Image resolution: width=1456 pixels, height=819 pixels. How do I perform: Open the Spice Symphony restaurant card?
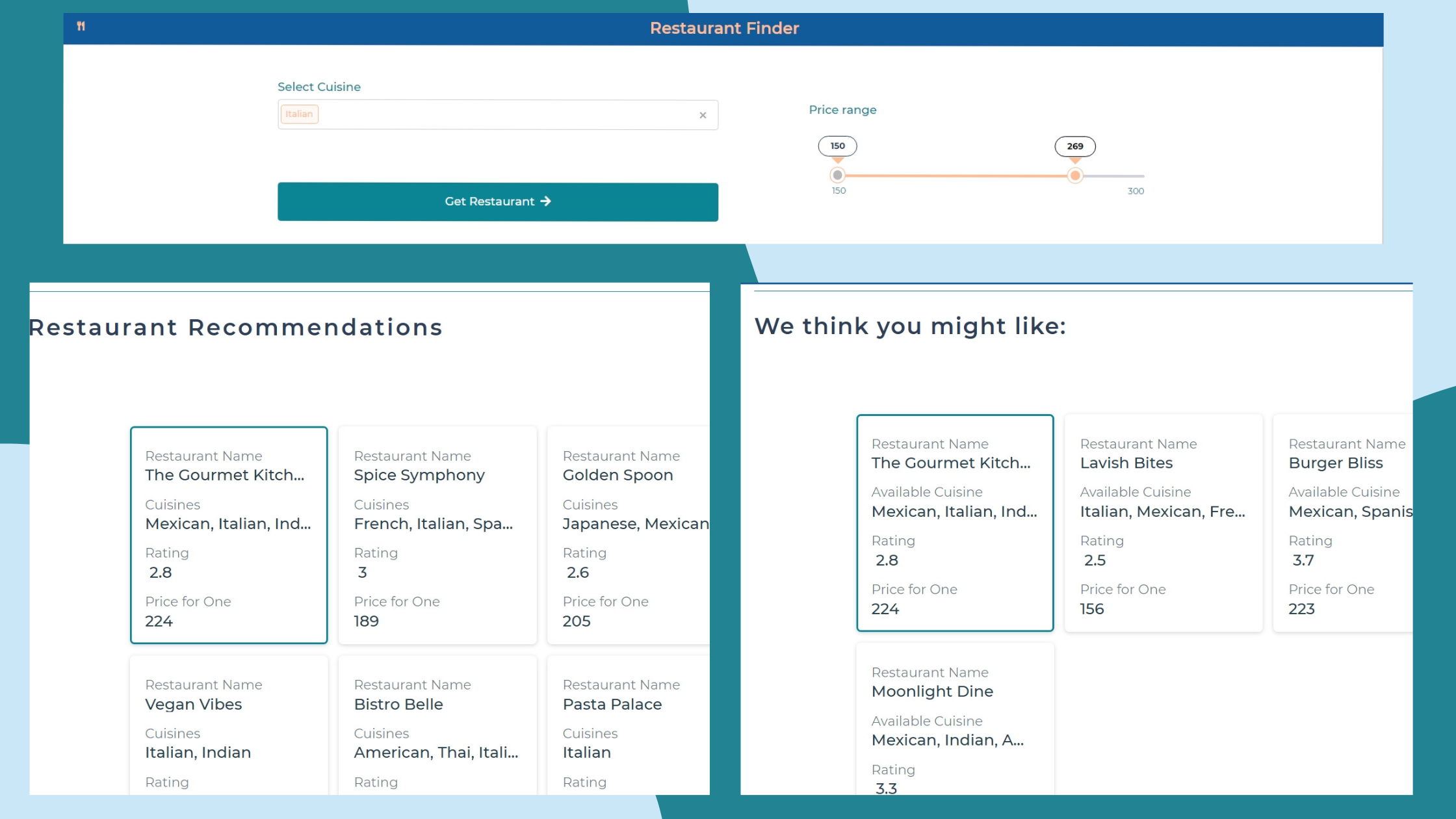point(437,535)
